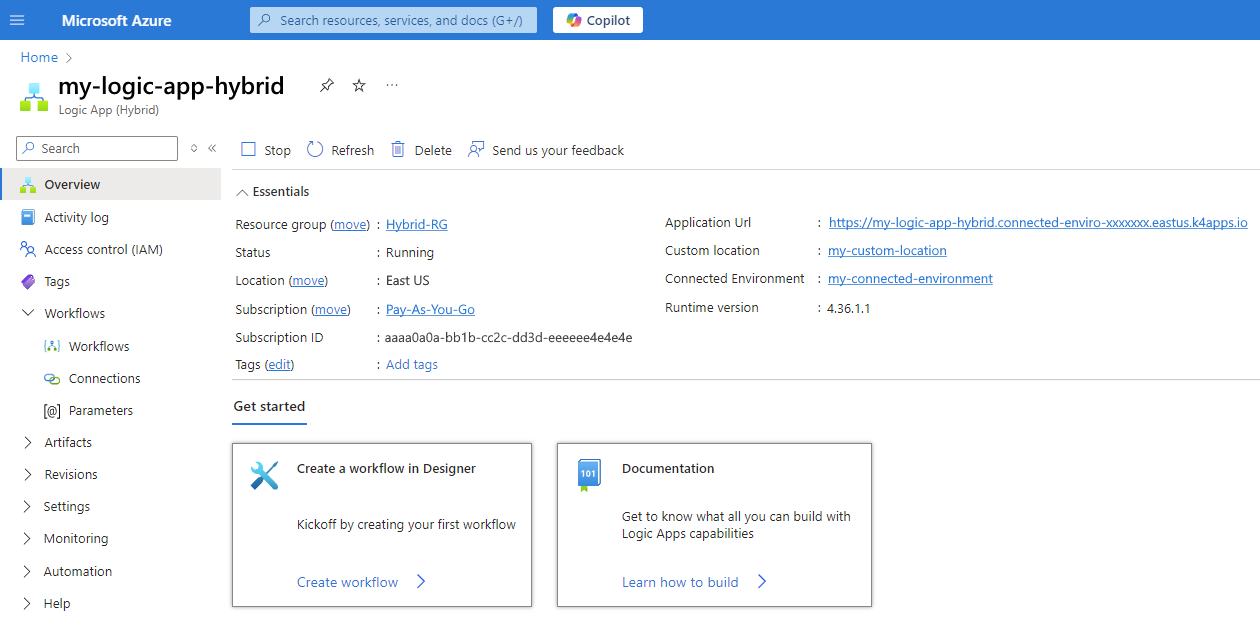This screenshot has height=620, width=1260.
Task: Add the logic app to favorites
Action: (358, 85)
